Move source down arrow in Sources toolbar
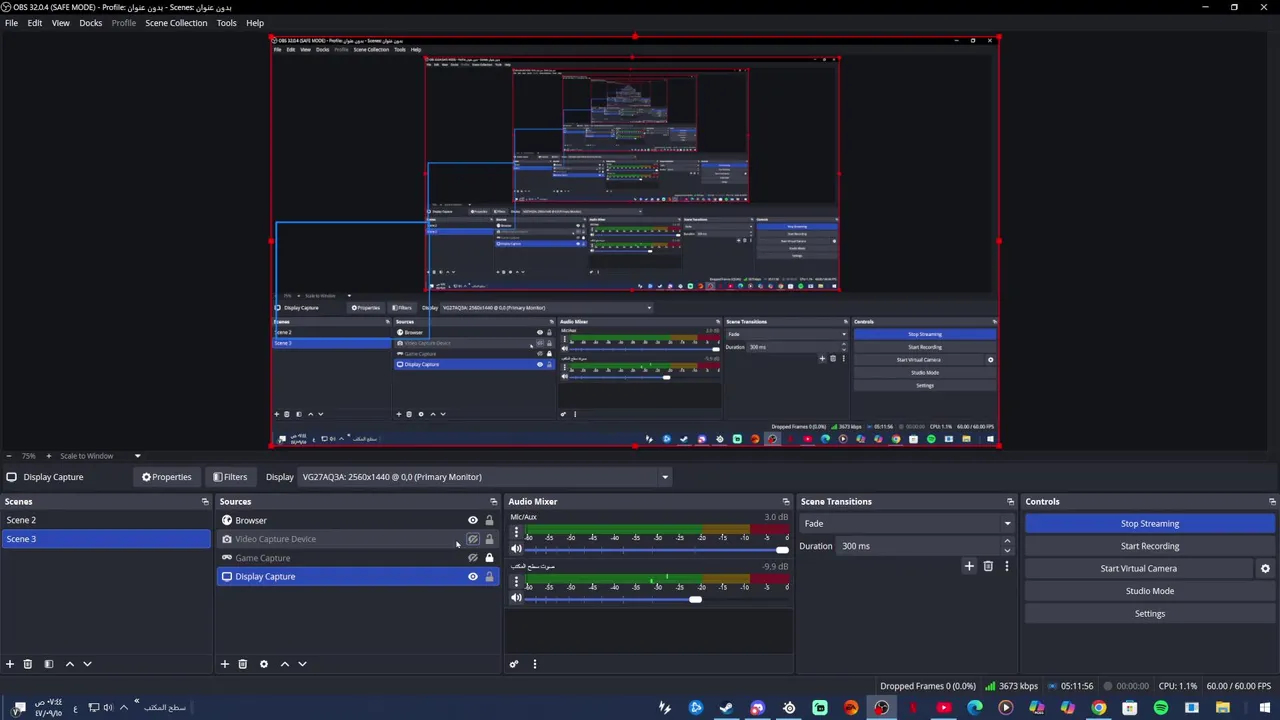This screenshot has height=720, width=1280. (x=302, y=664)
